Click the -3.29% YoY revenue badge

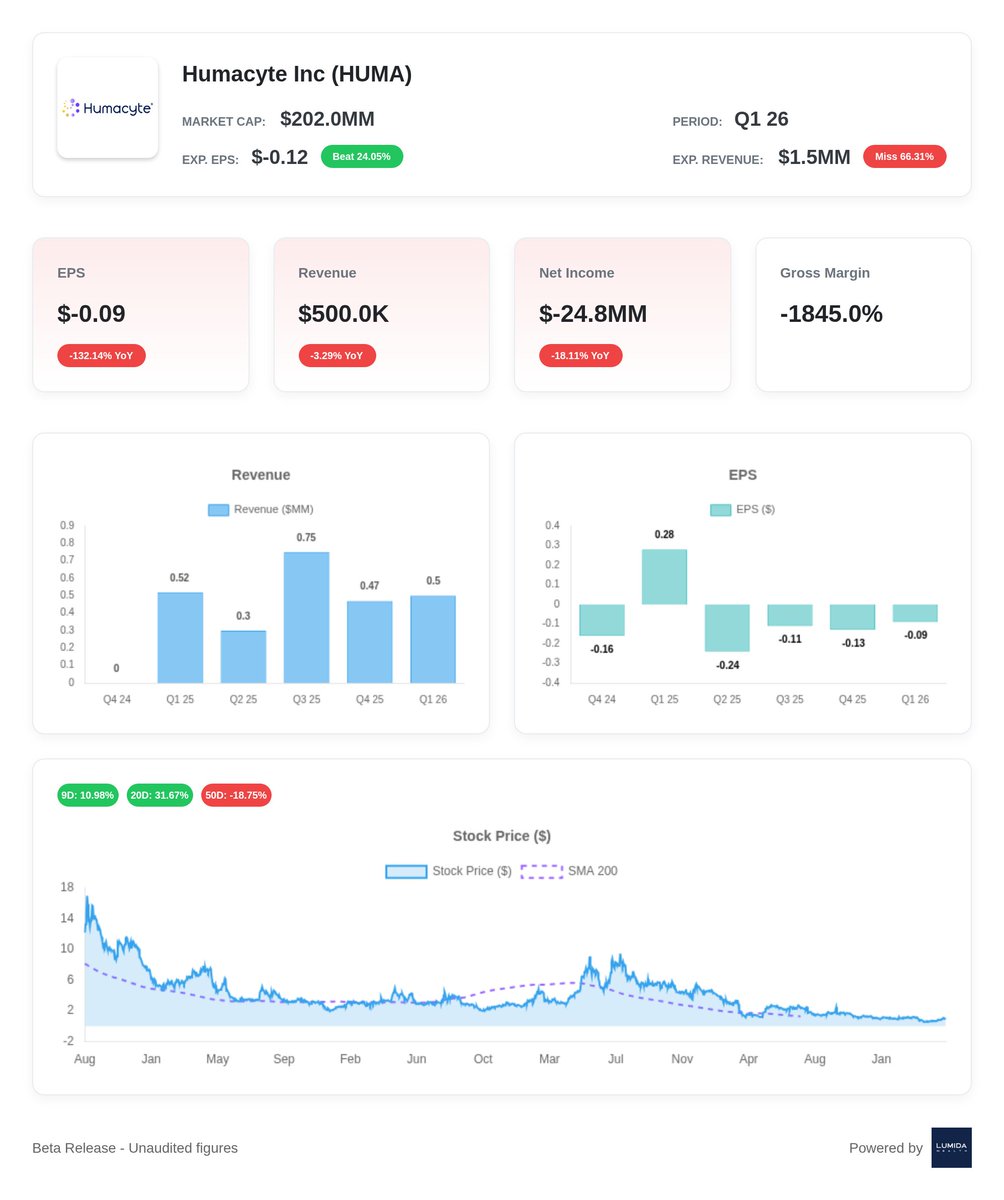[x=338, y=356]
